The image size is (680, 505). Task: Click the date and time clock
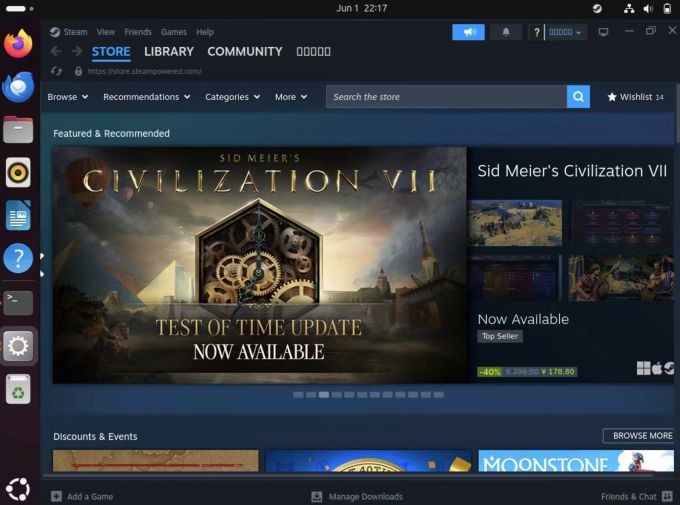[x=361, y=8]
